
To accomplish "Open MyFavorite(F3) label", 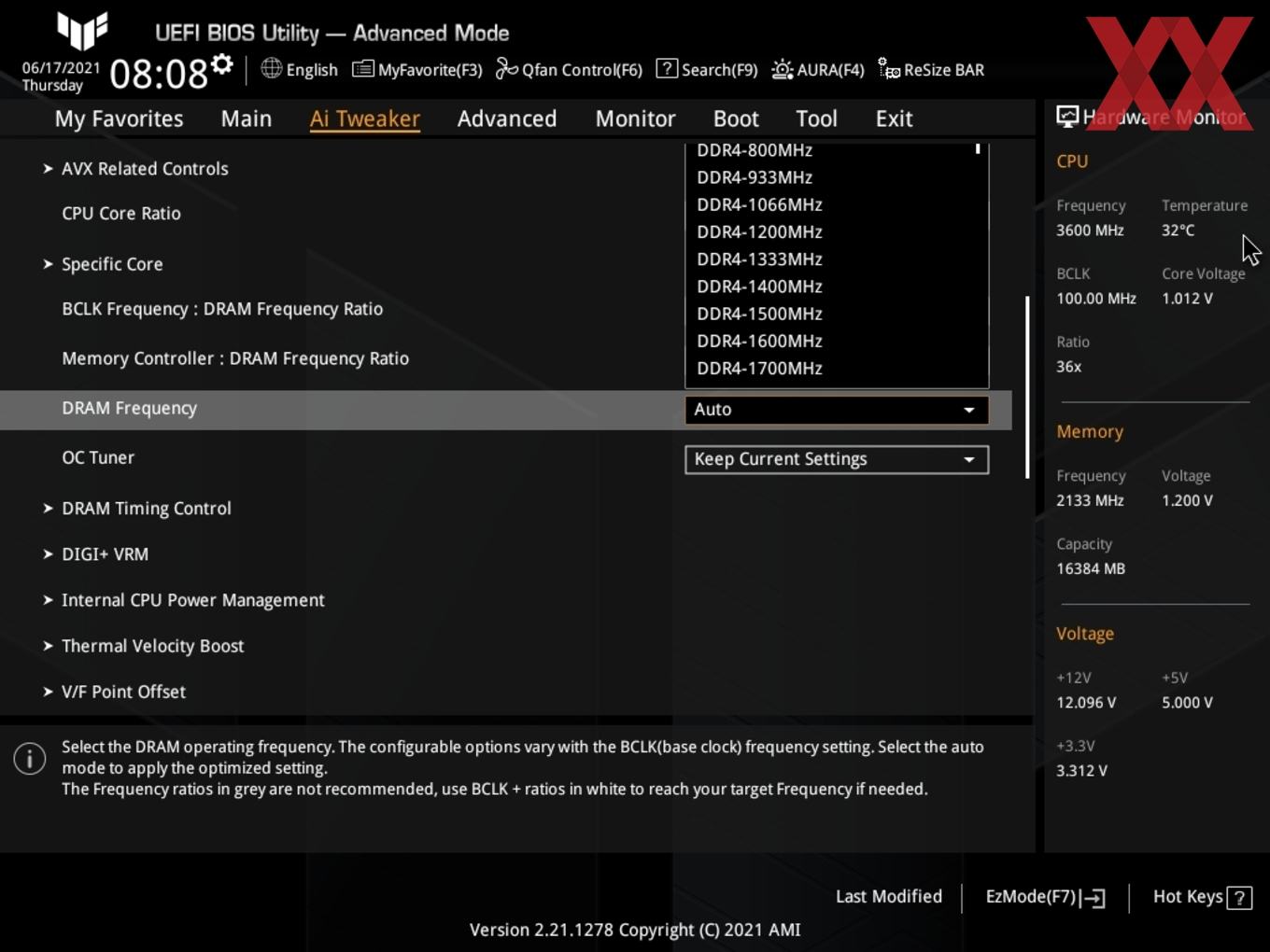I will pos(430,70).
